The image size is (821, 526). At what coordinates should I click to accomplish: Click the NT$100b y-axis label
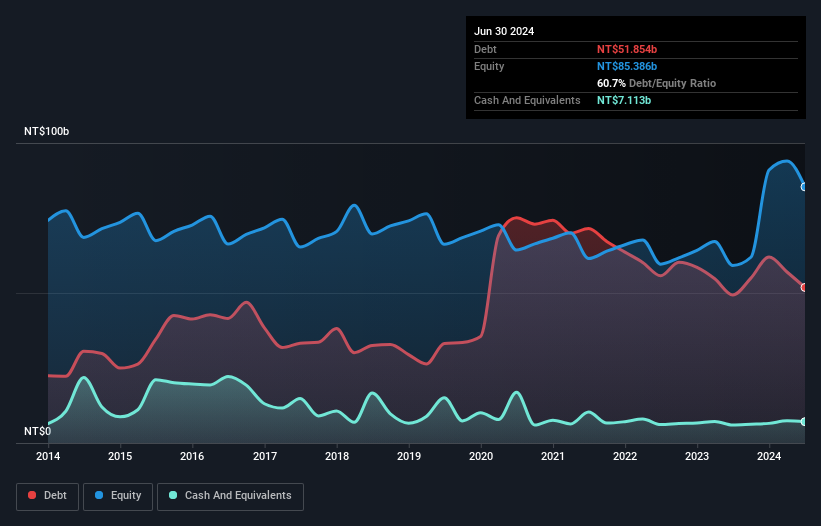point(47,131)
